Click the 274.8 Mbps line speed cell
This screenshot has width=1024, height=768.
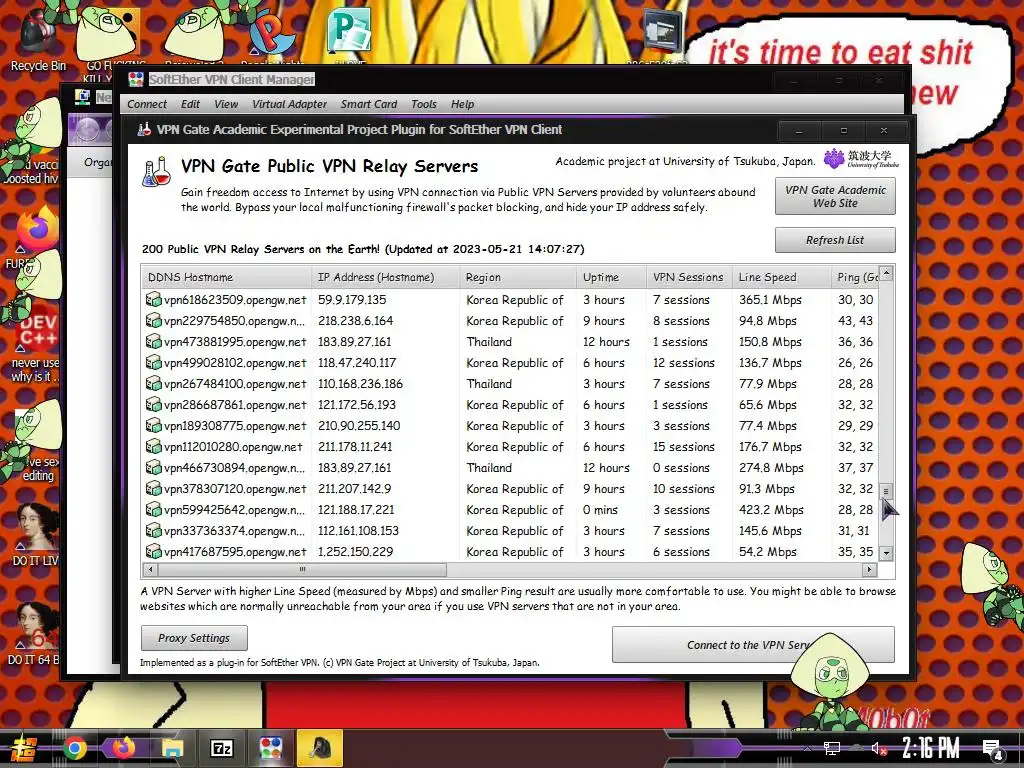tap(771, 468)
